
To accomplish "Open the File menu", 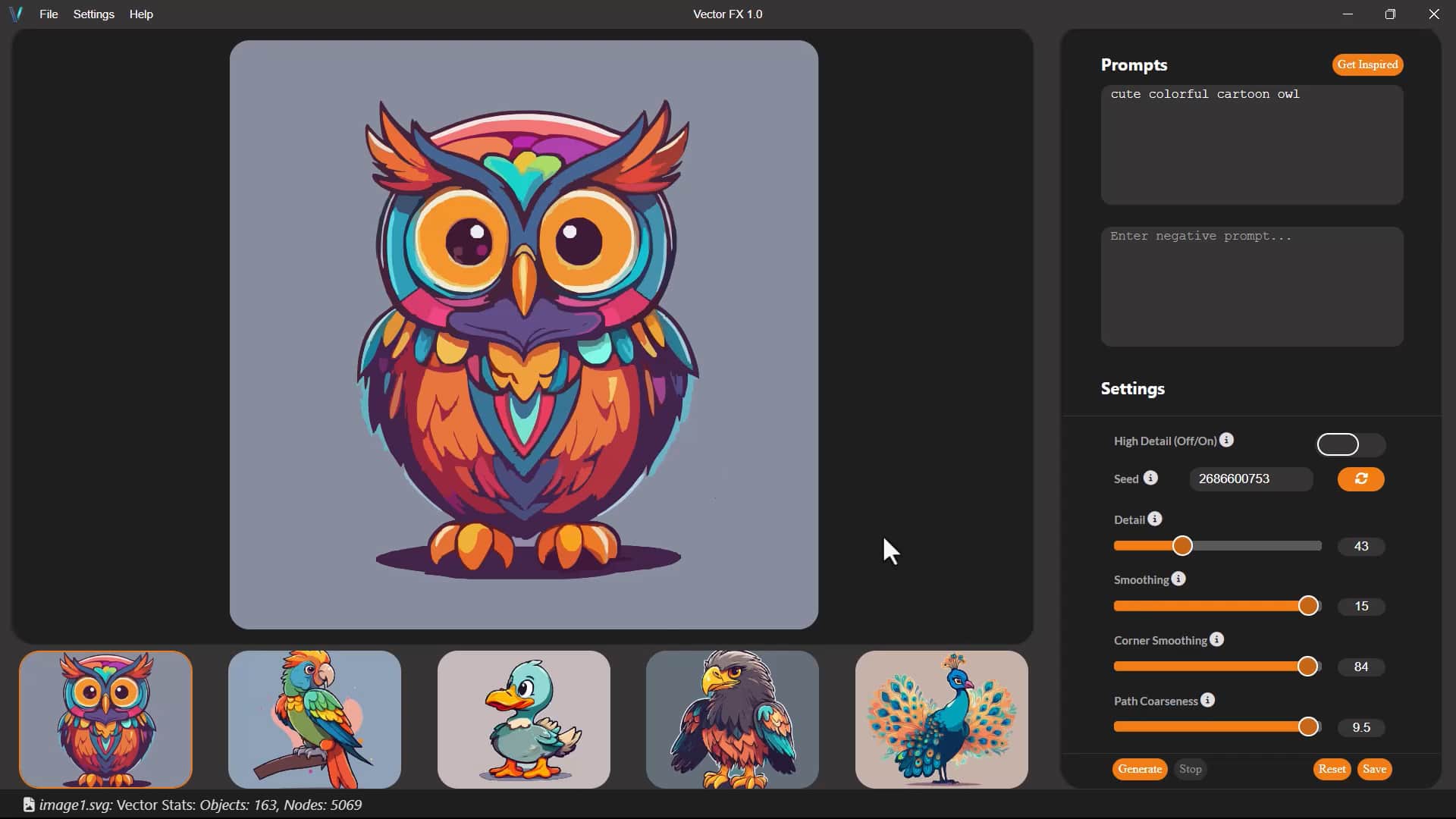I will 48,14.
